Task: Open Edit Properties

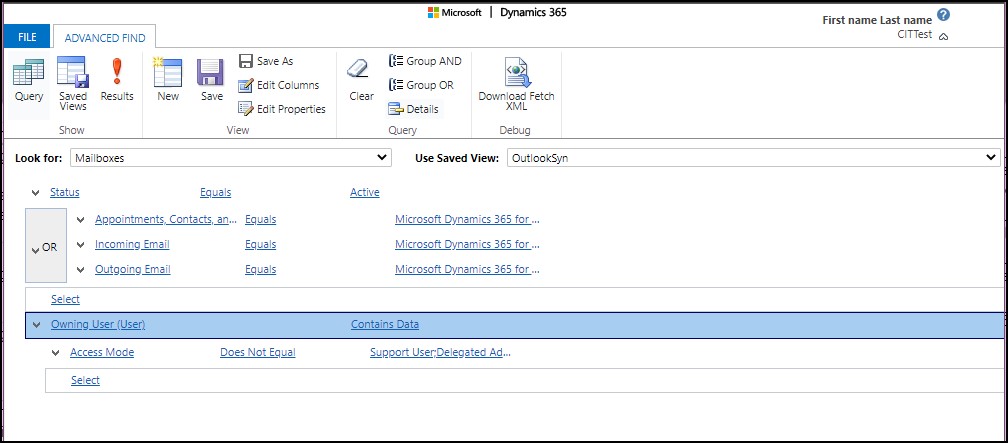Action: pyautogui.click(x=282, y=109)
